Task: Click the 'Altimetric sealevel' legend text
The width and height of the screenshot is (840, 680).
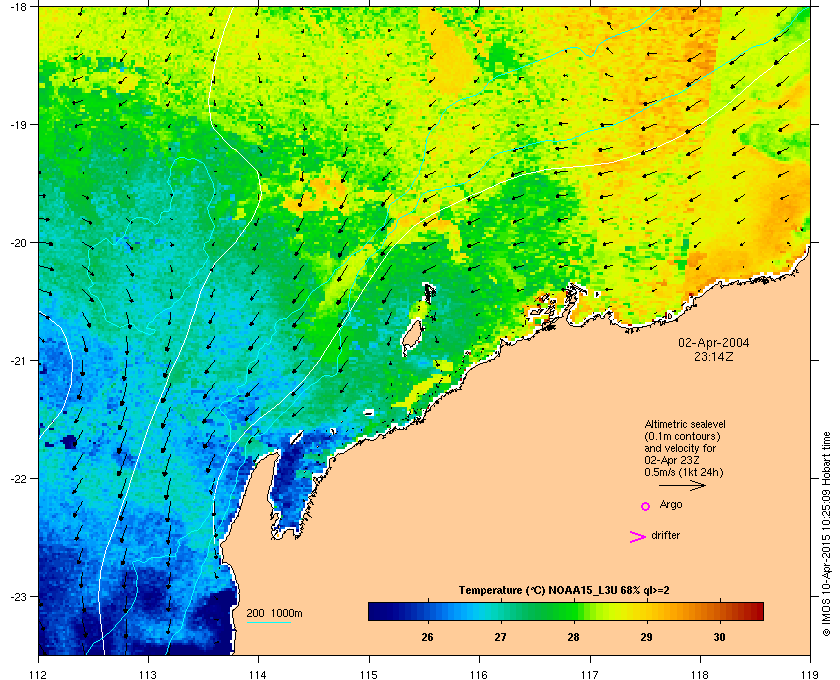Action: [x=685, y=424]
